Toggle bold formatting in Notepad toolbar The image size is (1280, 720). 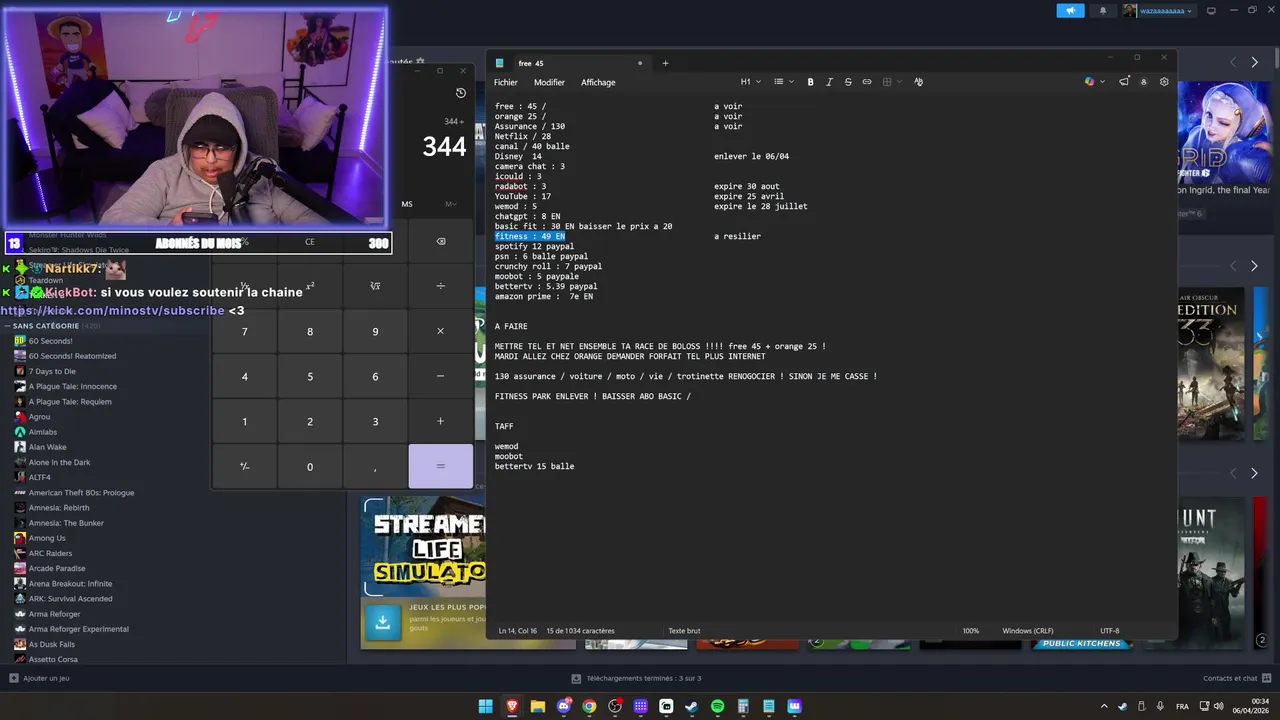point(810,82)
